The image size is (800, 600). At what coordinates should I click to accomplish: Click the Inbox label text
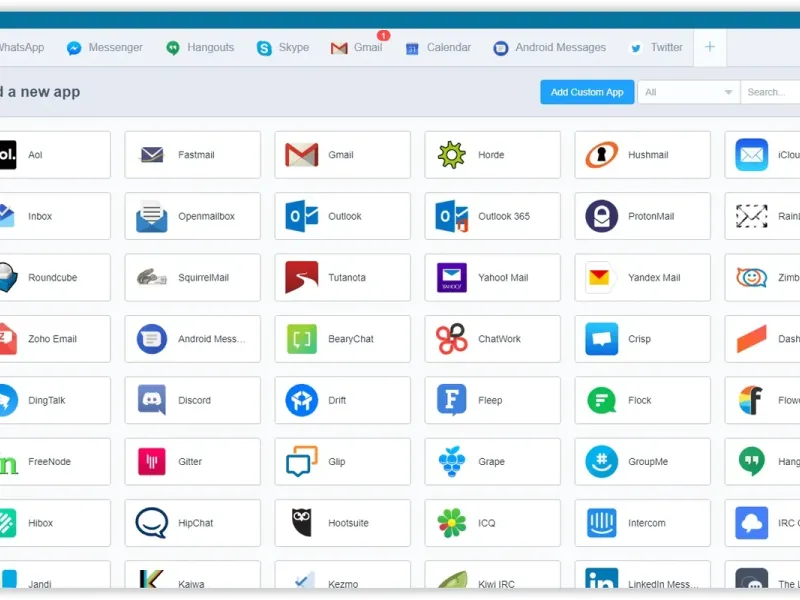40,216
